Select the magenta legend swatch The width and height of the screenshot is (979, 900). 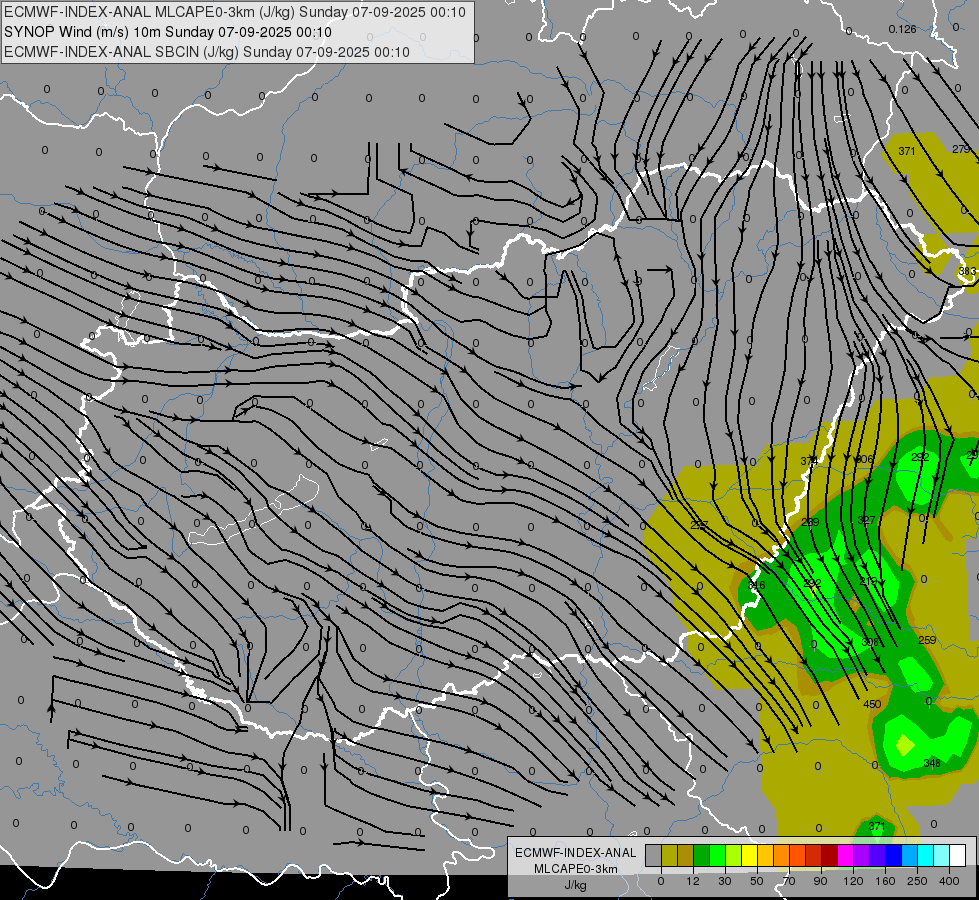coord(845,856)
